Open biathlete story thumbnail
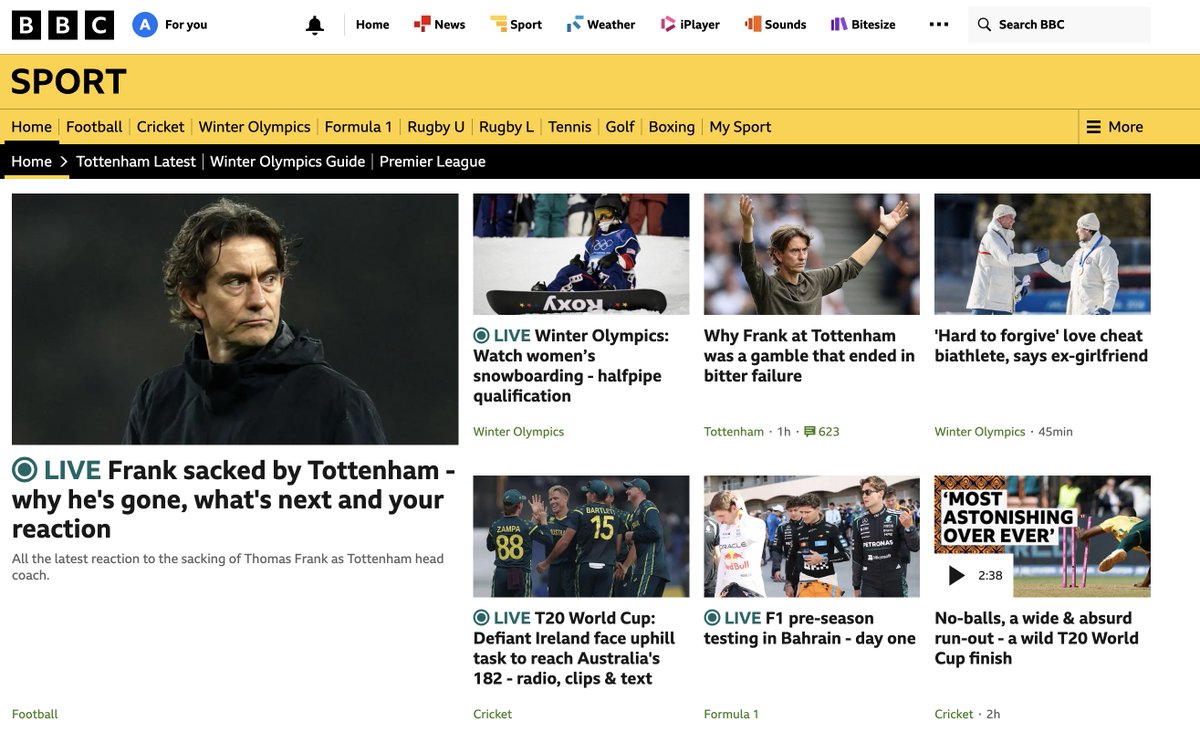This screenshot has height=753, width=1200. pyautogui.click(x=1043, y=254)
